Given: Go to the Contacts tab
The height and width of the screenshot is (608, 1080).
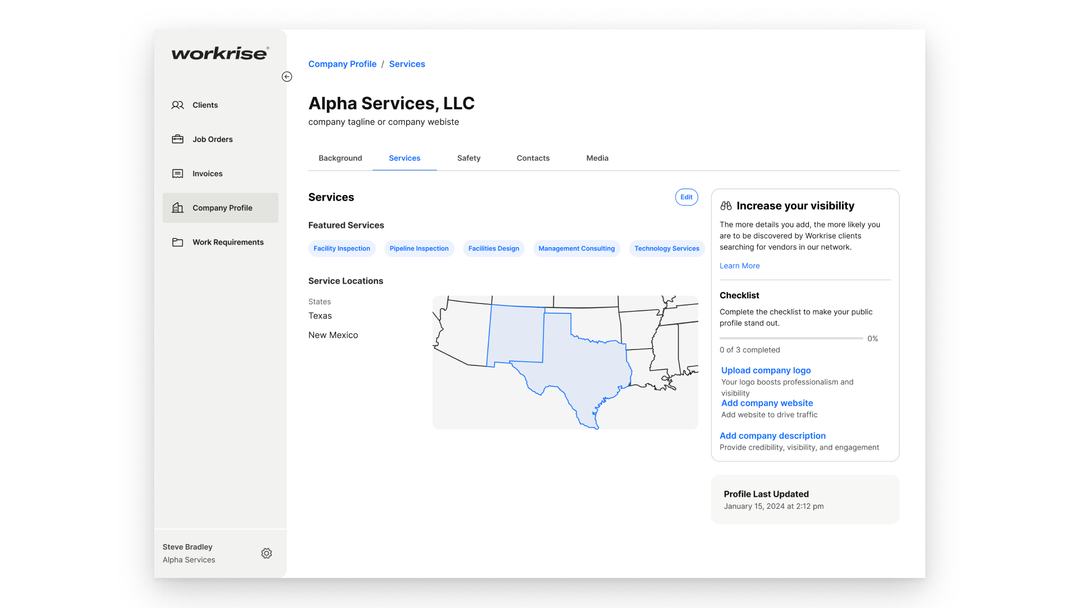Looking at the screenshot, I should (x=533, y=158).
